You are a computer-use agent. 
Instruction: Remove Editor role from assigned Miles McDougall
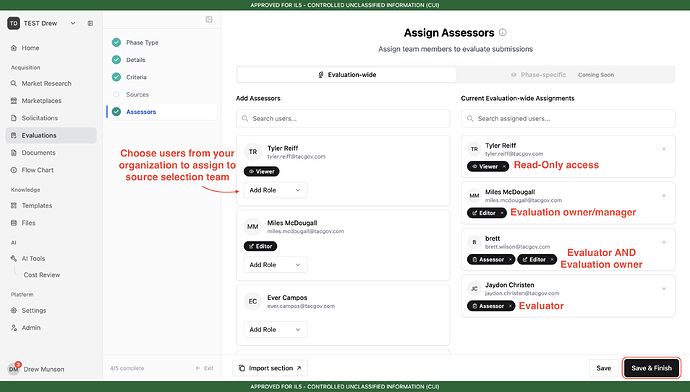coord(502,213)
